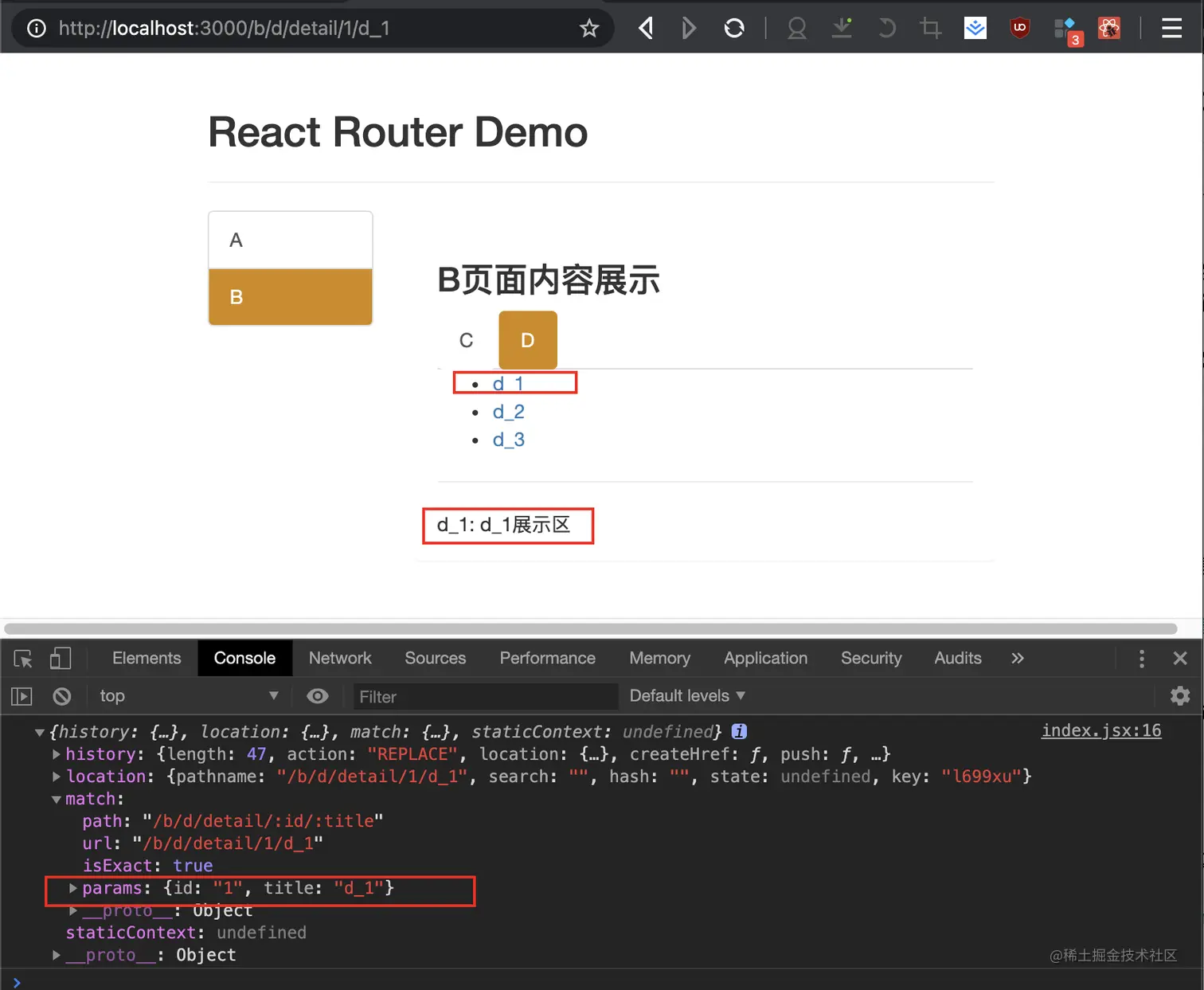
Task: Switch to the Network tab
Action: click(340, 659)
